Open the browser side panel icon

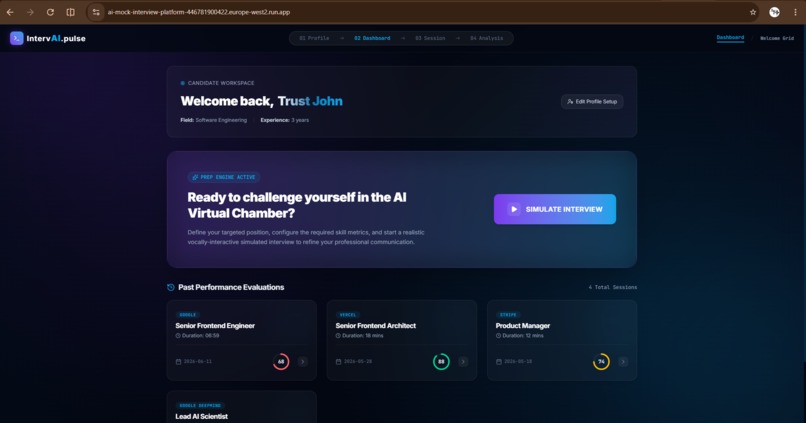coord(70,12)
